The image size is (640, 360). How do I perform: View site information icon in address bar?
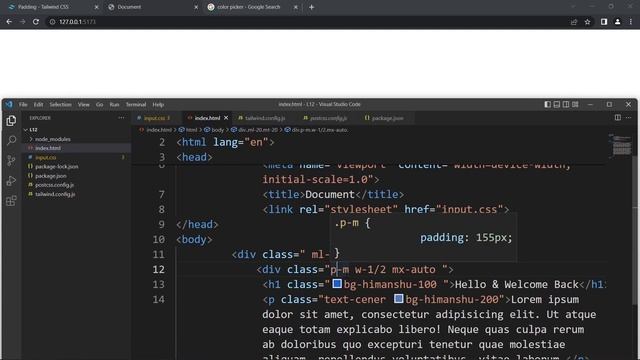52,22
